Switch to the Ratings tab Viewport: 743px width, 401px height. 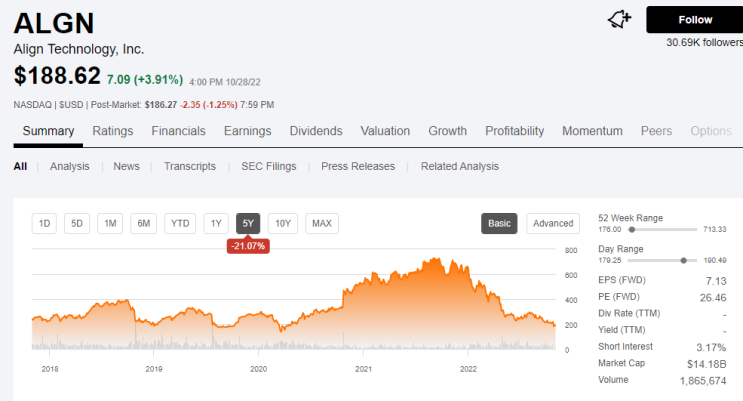pos(113,131)
